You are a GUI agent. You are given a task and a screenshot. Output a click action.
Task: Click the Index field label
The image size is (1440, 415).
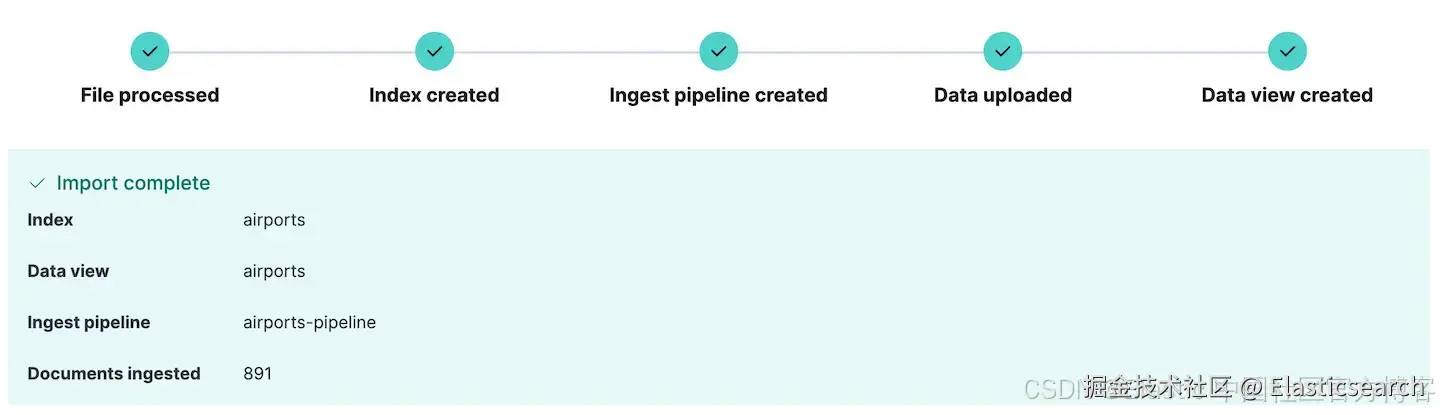pos(50,219)
